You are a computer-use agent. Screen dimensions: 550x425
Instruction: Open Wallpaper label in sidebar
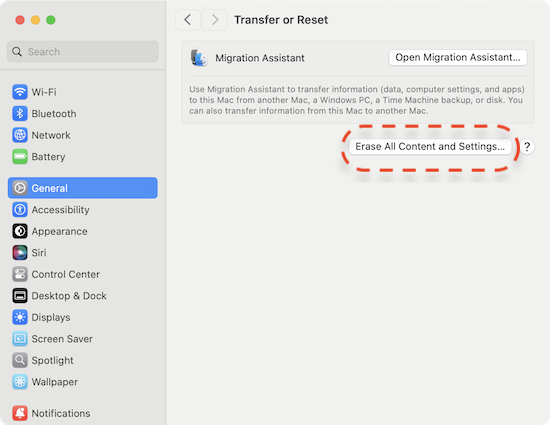(55, 382)
